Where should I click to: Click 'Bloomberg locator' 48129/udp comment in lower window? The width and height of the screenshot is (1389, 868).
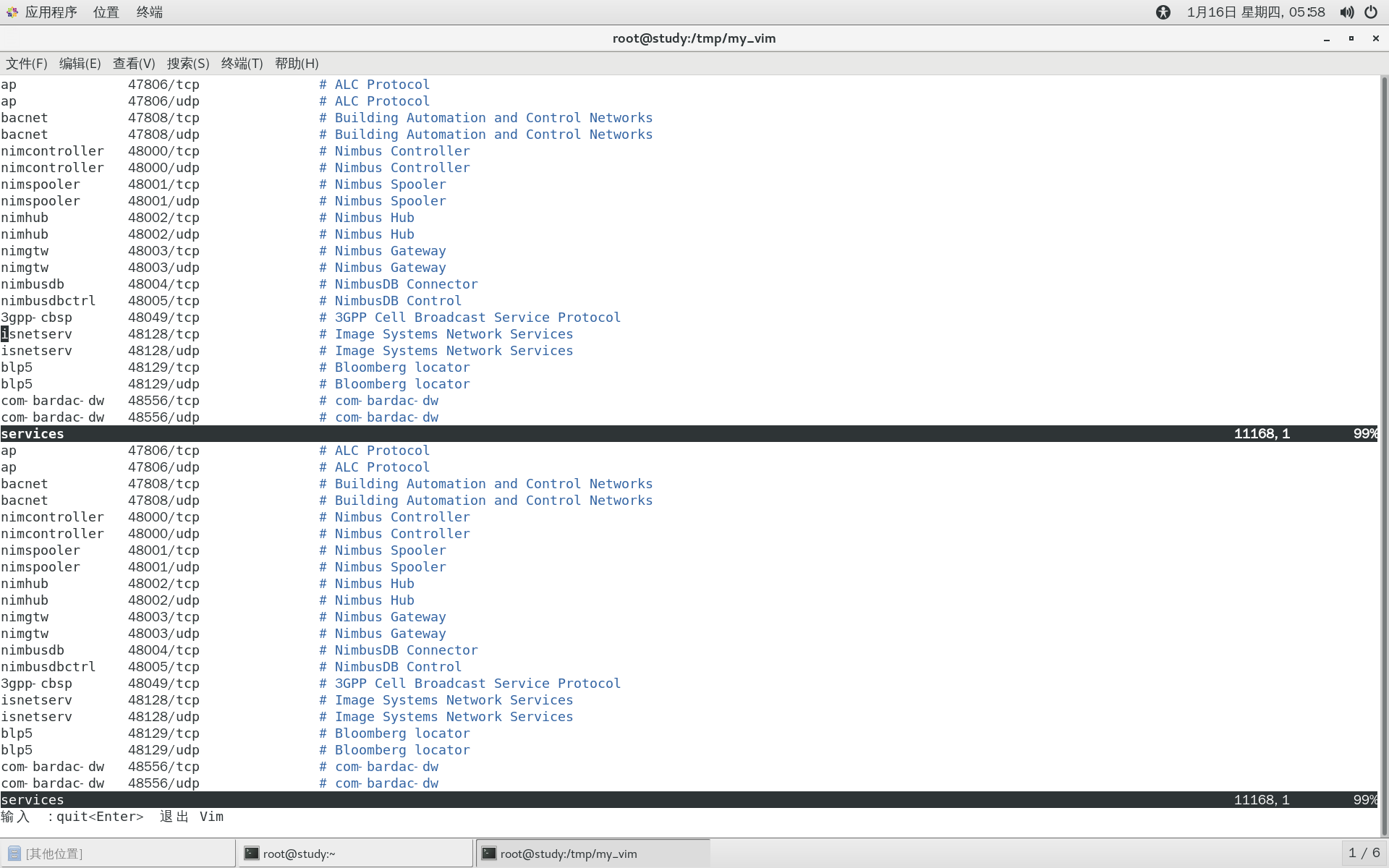point(402,750)
